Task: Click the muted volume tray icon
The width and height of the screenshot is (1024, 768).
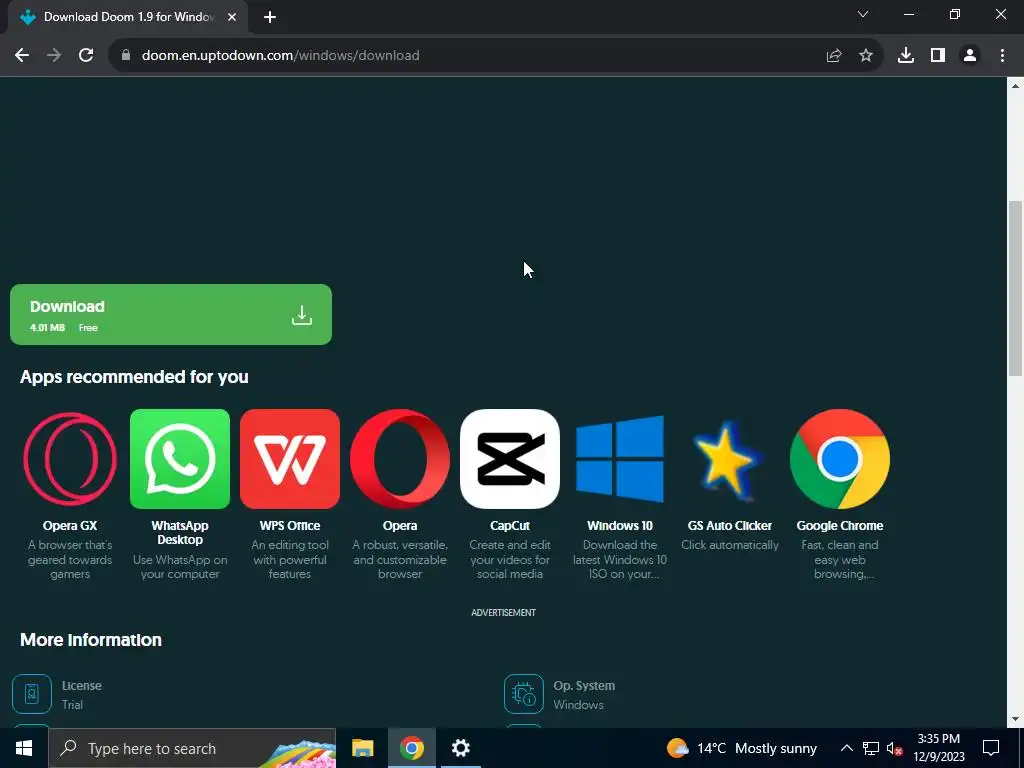Action: click(894, 748)
